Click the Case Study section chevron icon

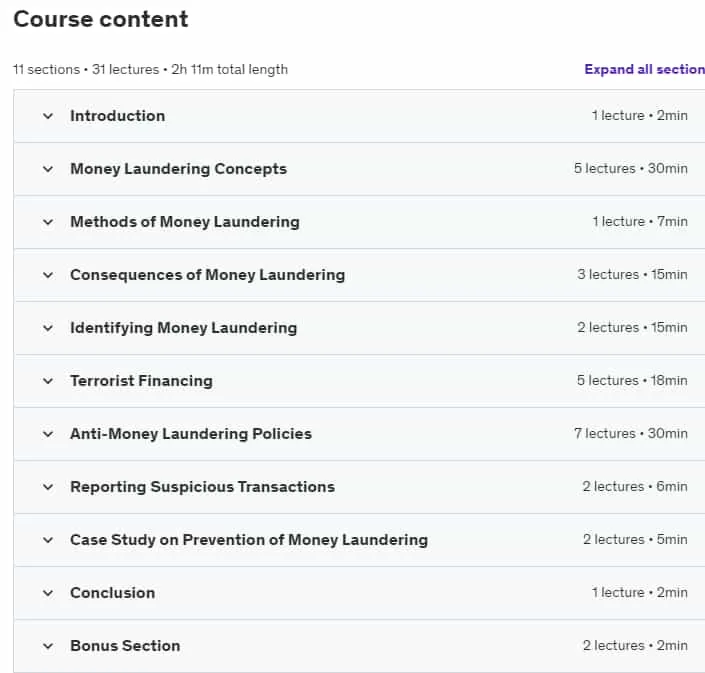click(x=48, y=540)
